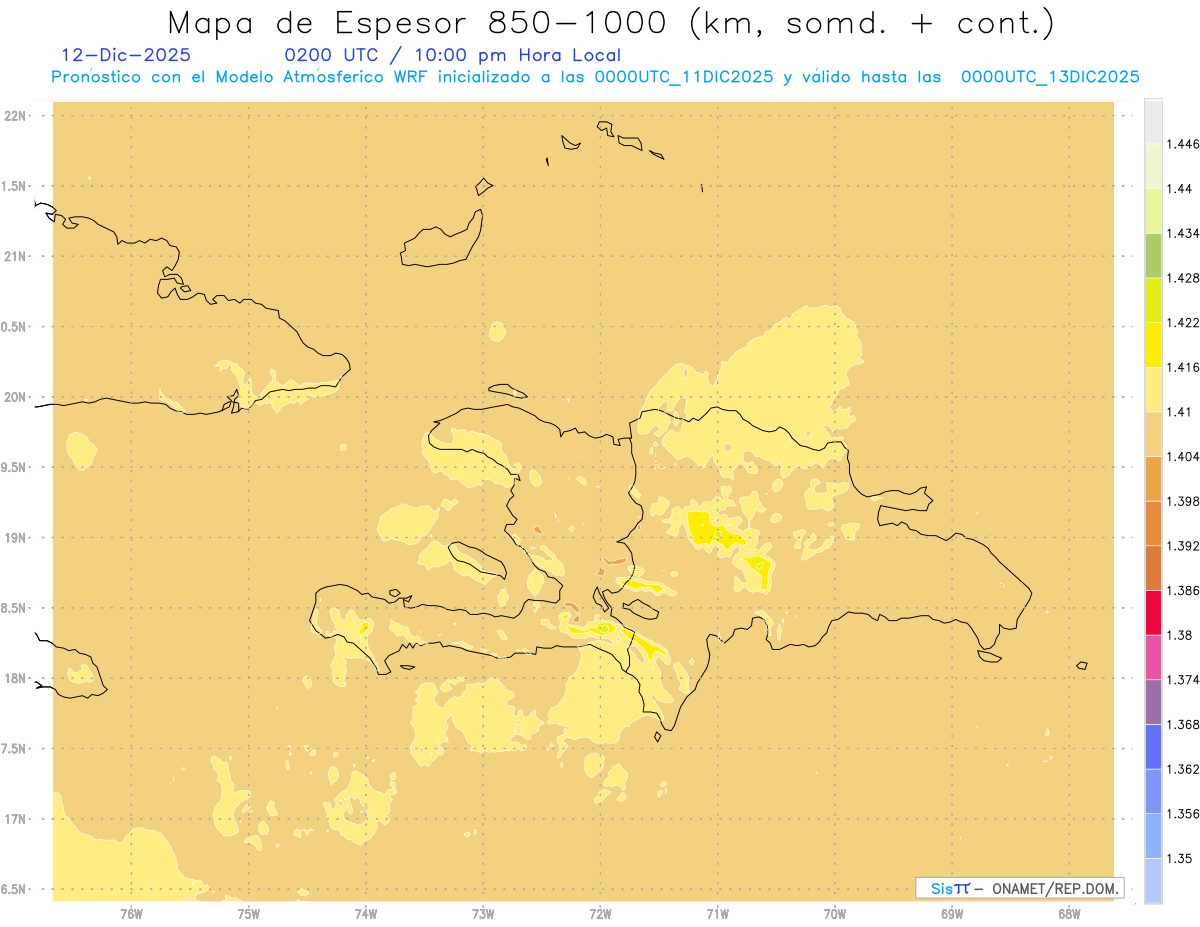Click the legend value "1.44"
1200x927 pixels.
click(1181, 189)
